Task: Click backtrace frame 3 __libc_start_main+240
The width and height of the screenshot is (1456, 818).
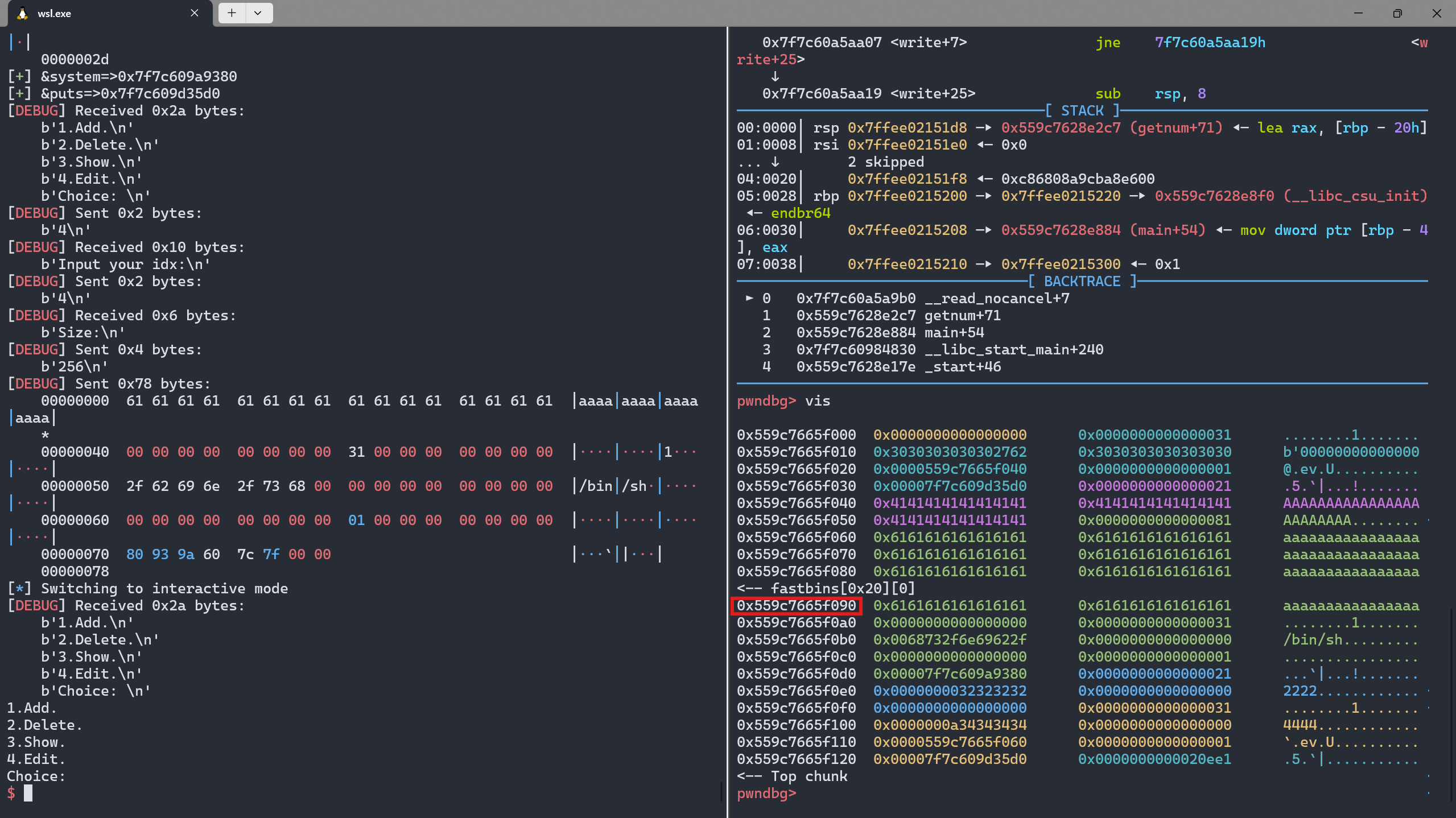Action: [x=933, y=349]
